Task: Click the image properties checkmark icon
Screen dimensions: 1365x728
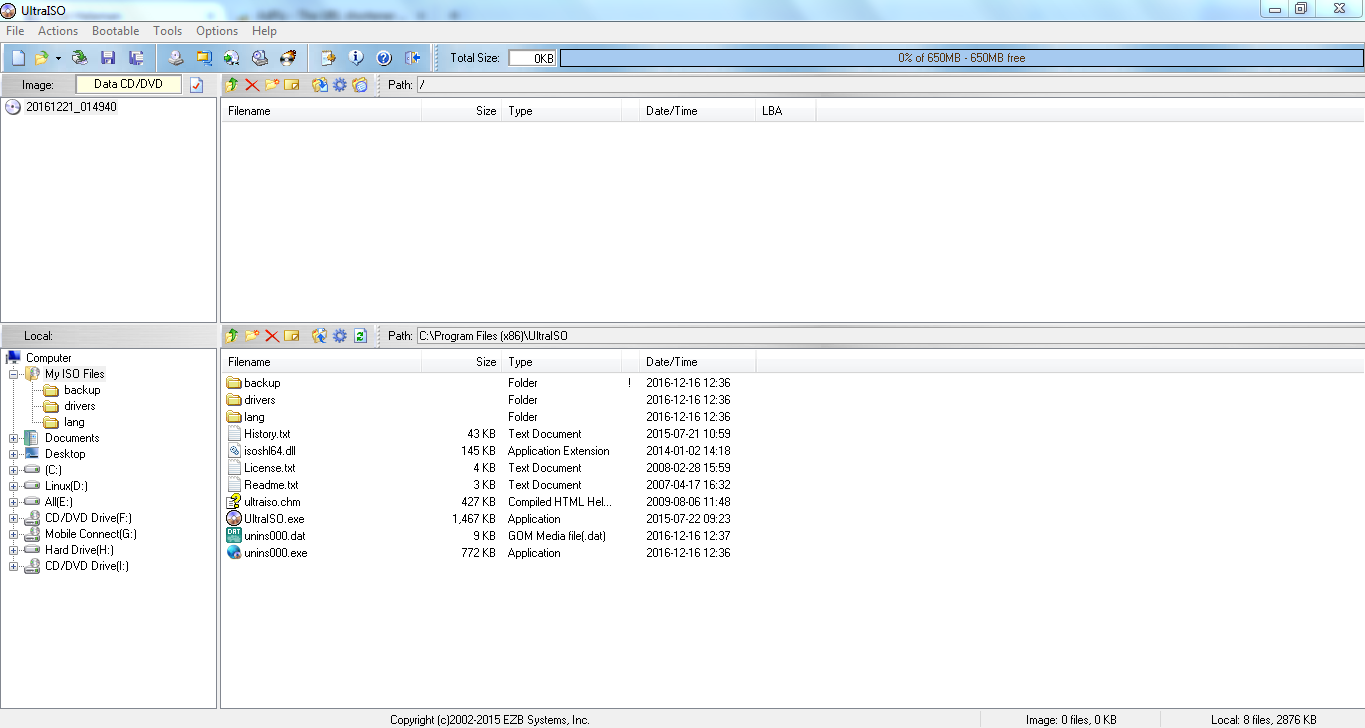Action: pos(197,85)
